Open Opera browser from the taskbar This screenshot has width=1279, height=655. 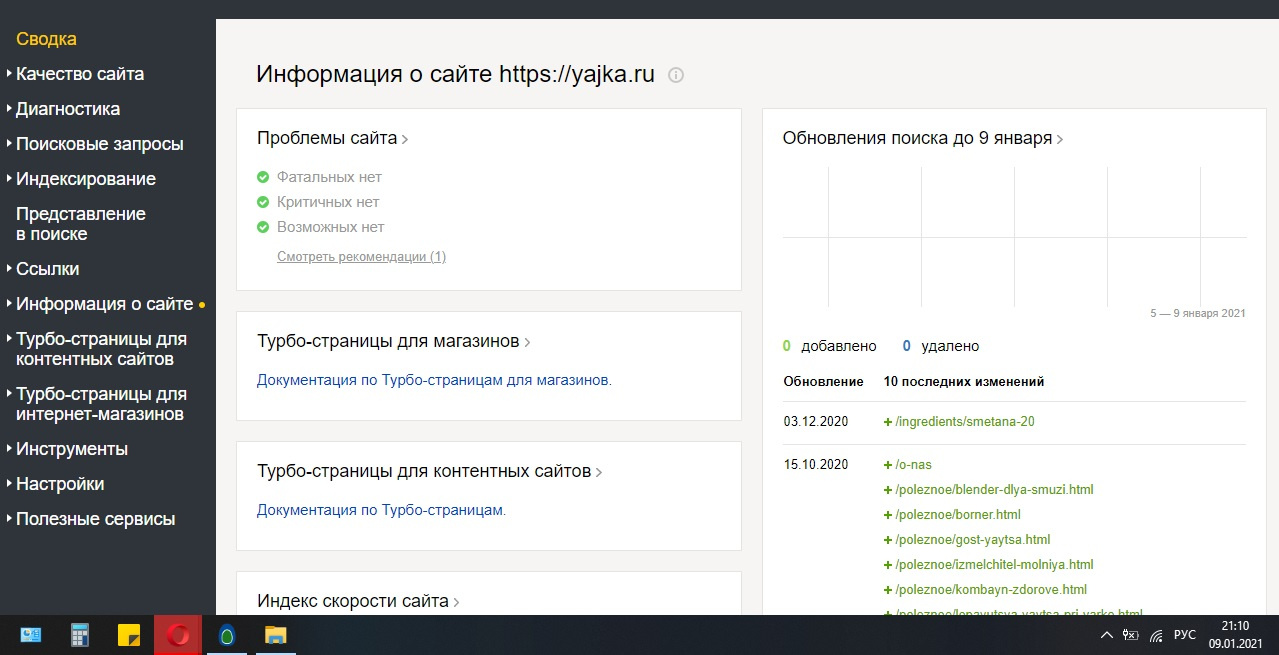click(x=178, y=635)
